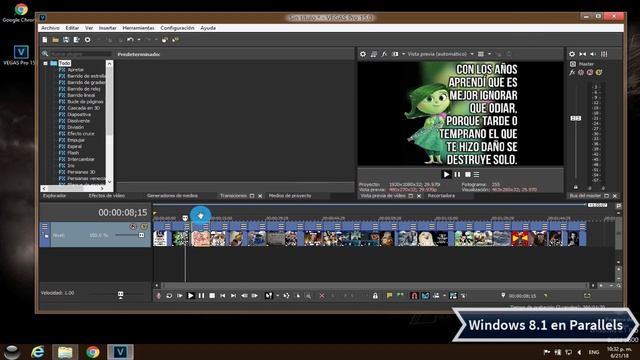Toggle loop playback in the timeline transport
Screen dimensions: 640x360
tap(169, 296)
